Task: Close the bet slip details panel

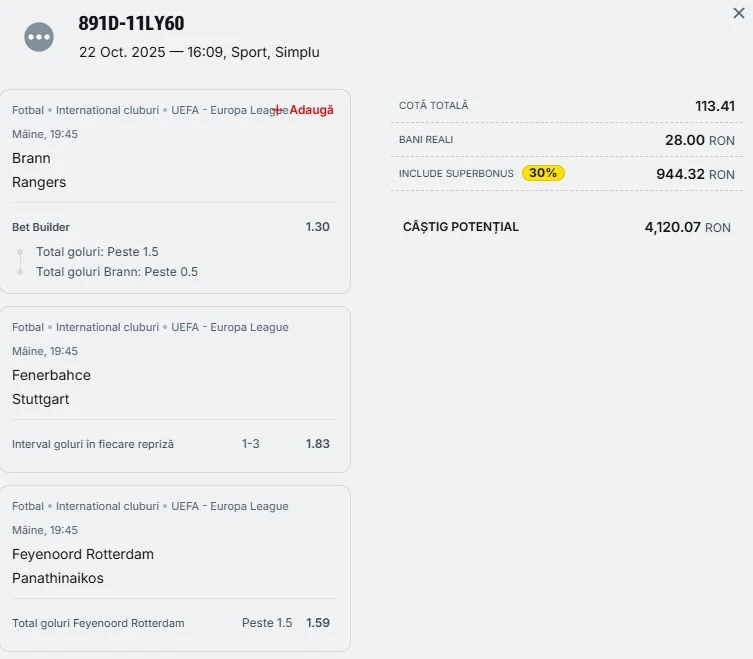Action: click(739, 13)
